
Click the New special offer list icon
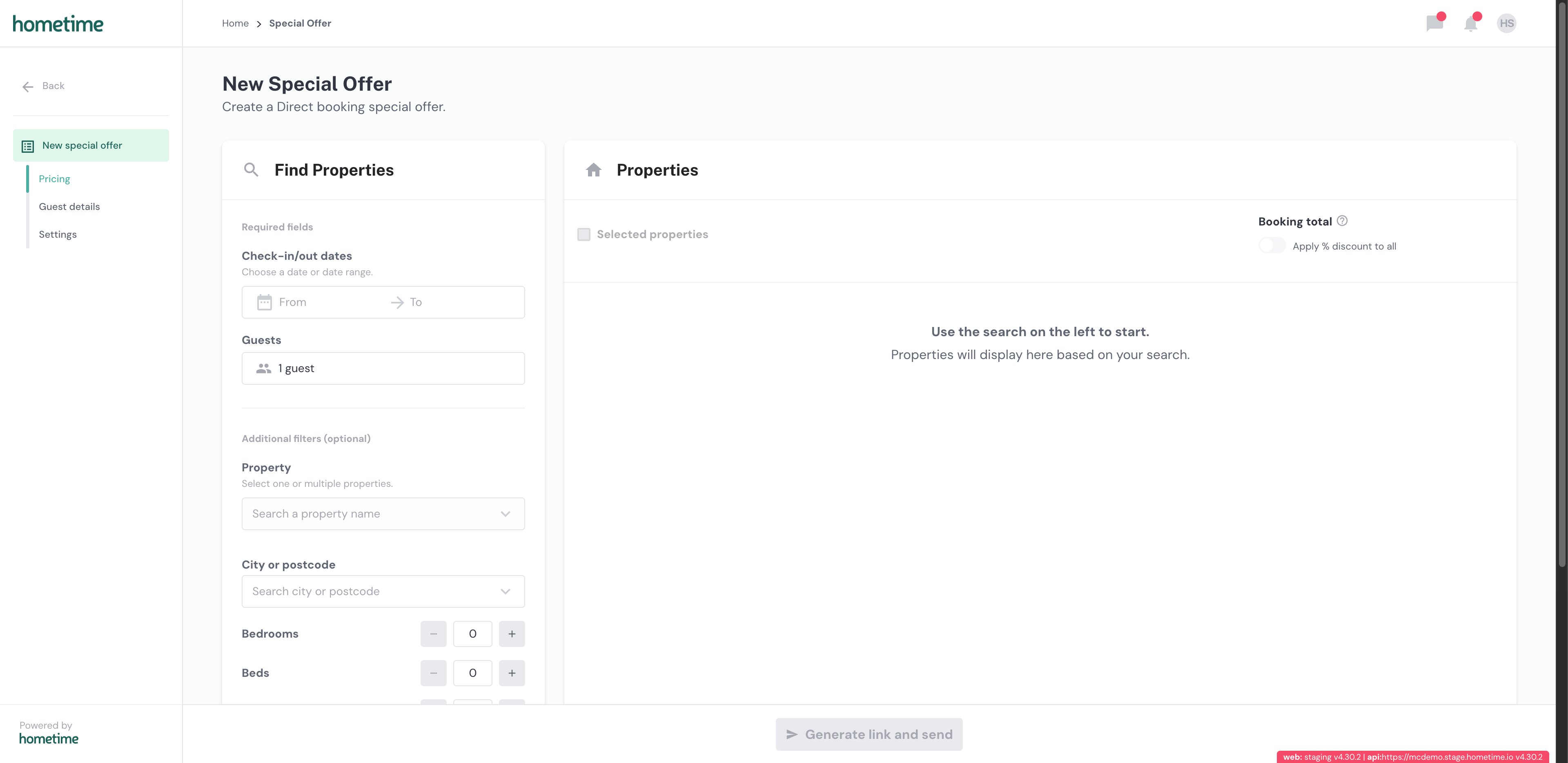click(28, 146)
